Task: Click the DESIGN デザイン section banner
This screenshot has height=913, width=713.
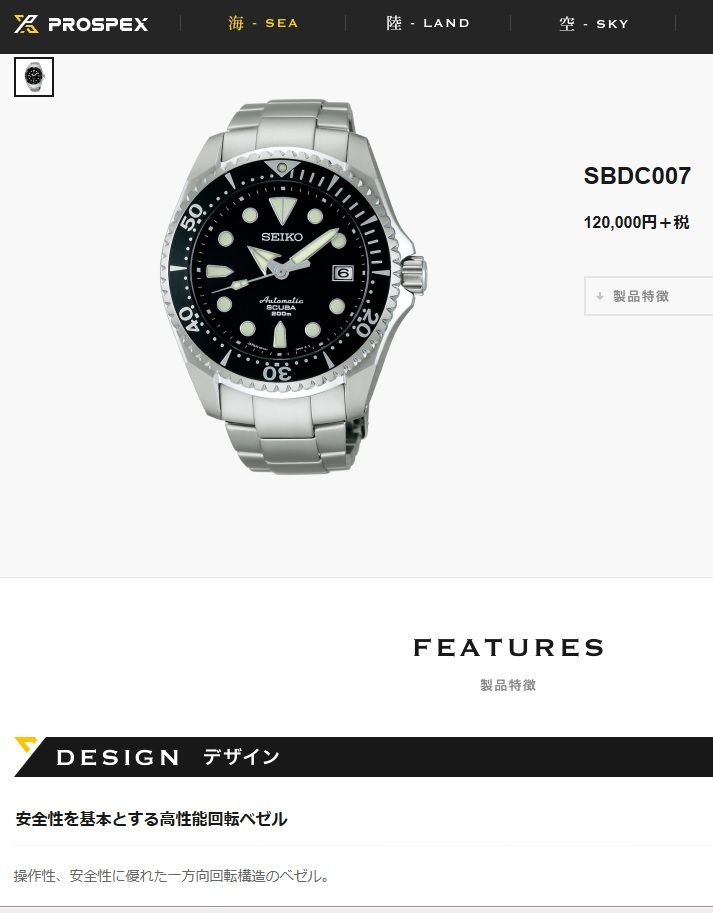Action: click(x=363, y=756)
